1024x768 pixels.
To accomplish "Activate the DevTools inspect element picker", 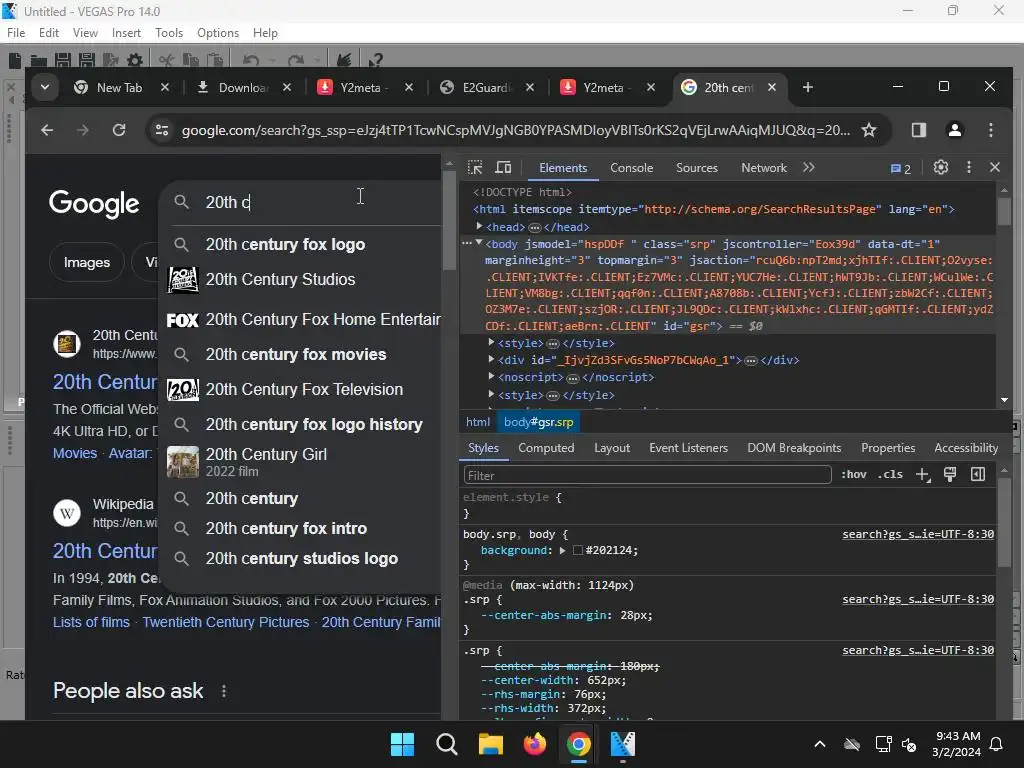I will tap(475, 168).
